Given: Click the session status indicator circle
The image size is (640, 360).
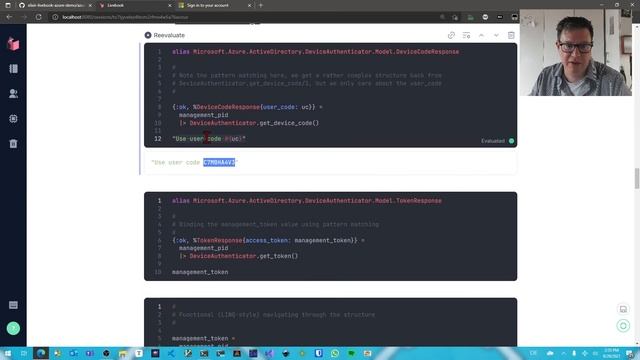Looking at the screenshot, I should pos(623,326).
